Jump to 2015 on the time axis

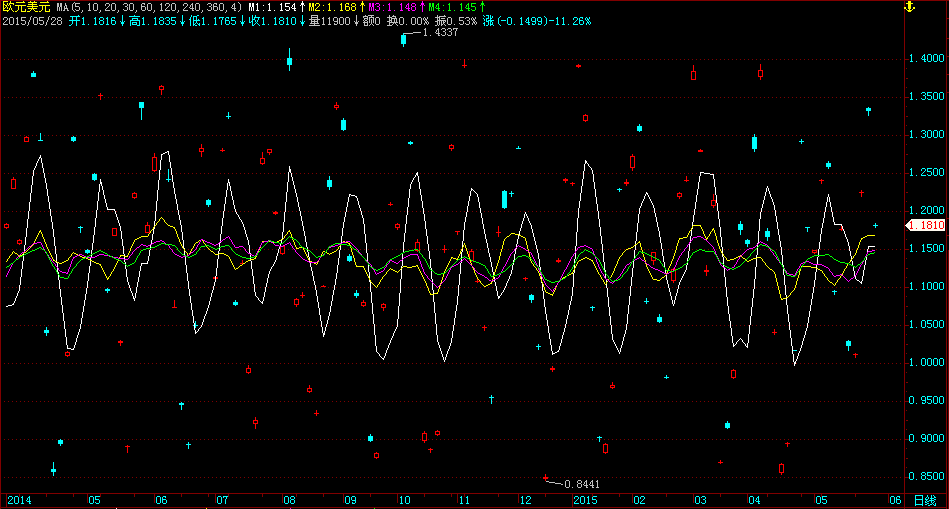point(584,499)
